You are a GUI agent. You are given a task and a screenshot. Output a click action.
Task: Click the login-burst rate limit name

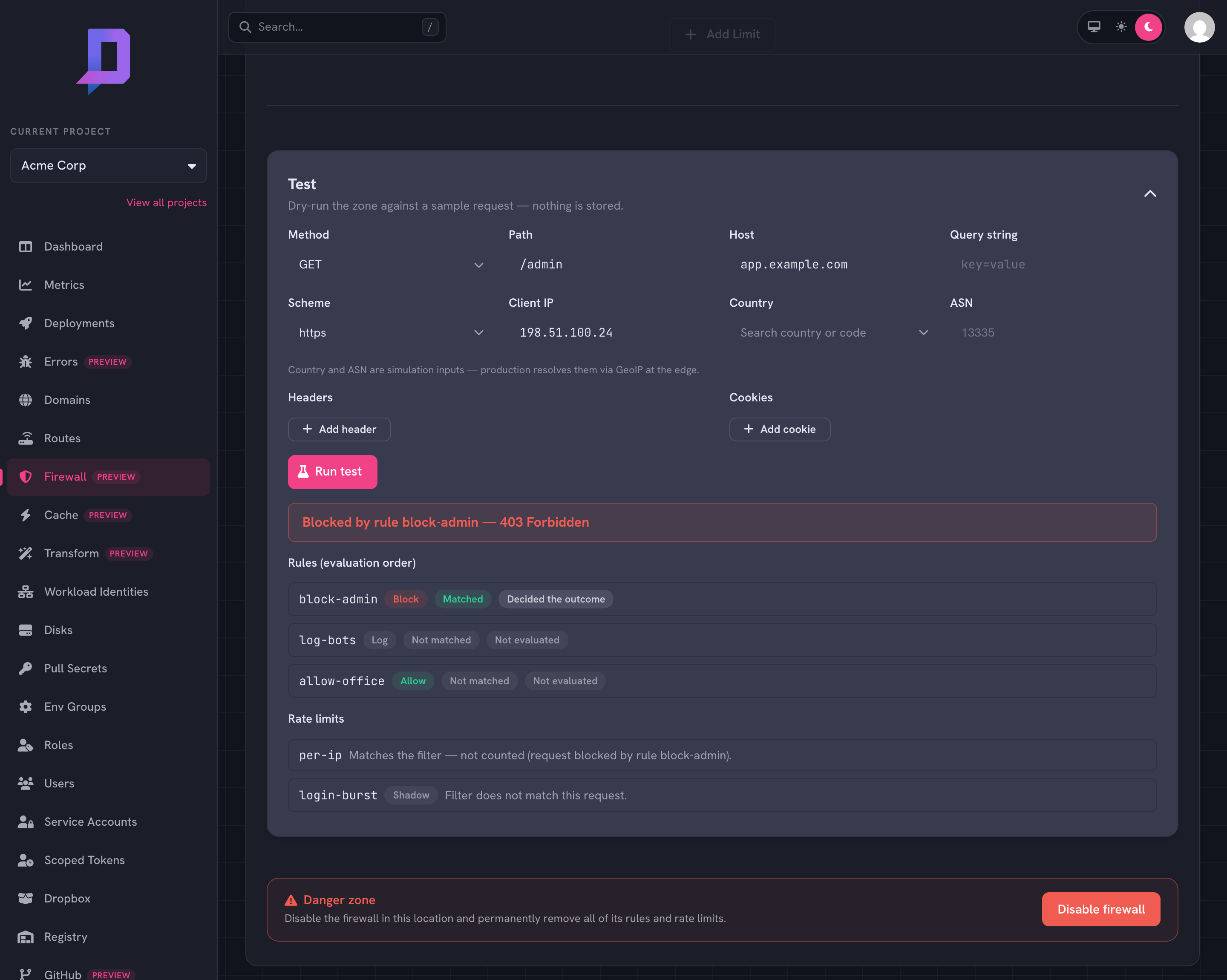pyautogui.click(x=338, y=795)
